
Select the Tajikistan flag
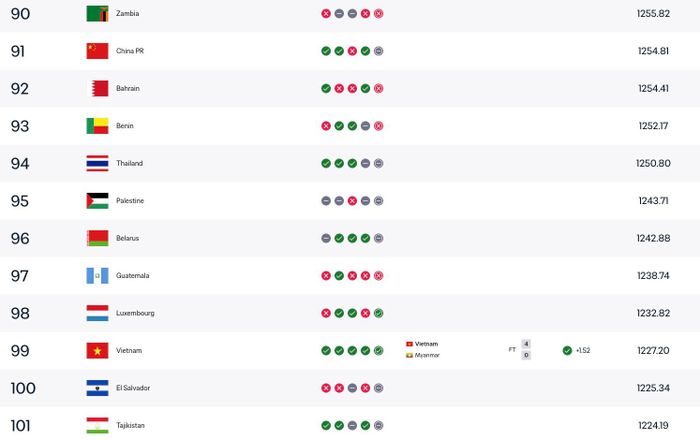tap(97, 425)
